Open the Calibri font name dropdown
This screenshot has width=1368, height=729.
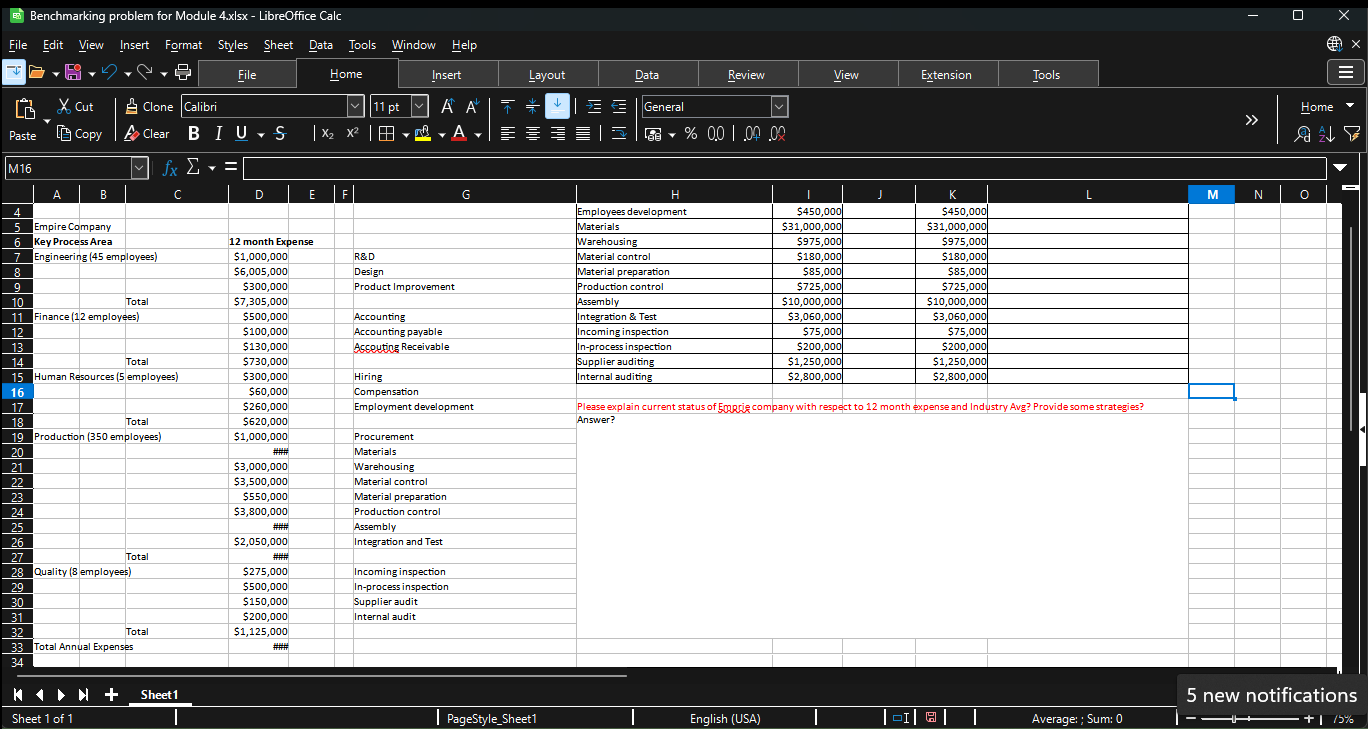pos(355,107)
